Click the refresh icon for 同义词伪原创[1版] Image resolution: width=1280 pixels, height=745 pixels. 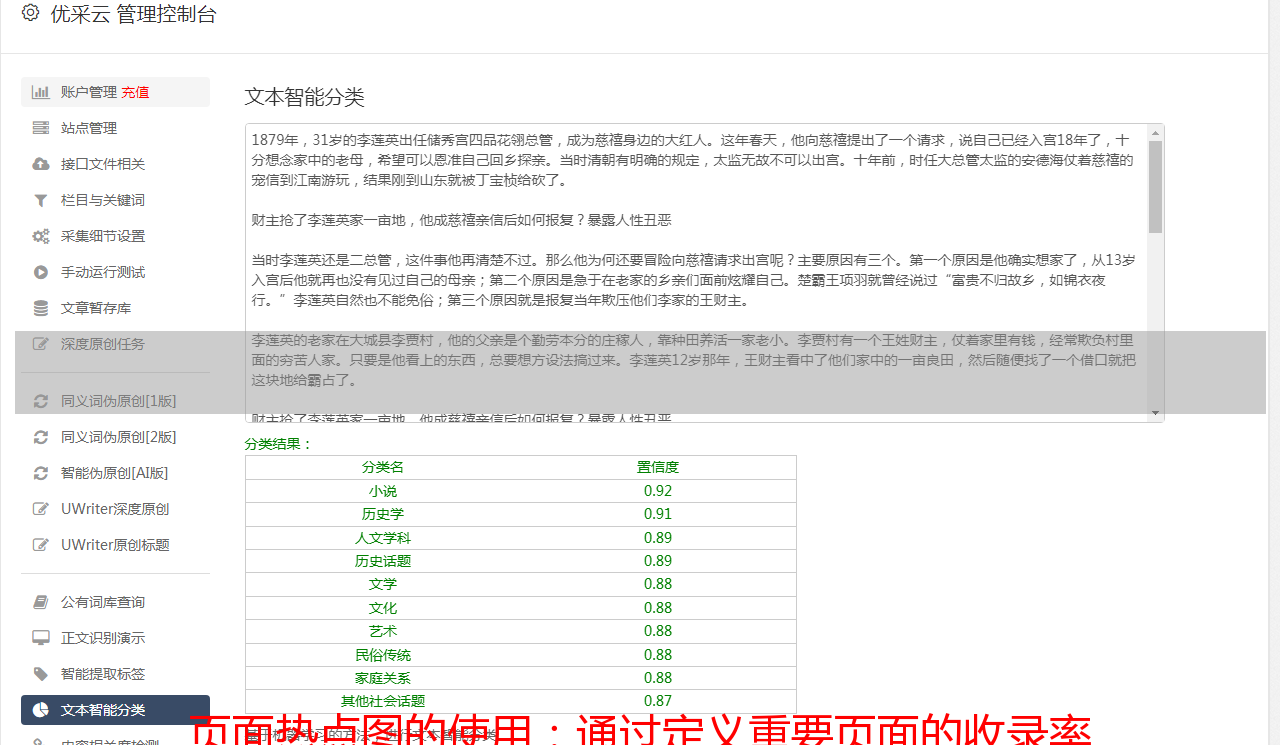pyautogui.click(x=41, y=401)
